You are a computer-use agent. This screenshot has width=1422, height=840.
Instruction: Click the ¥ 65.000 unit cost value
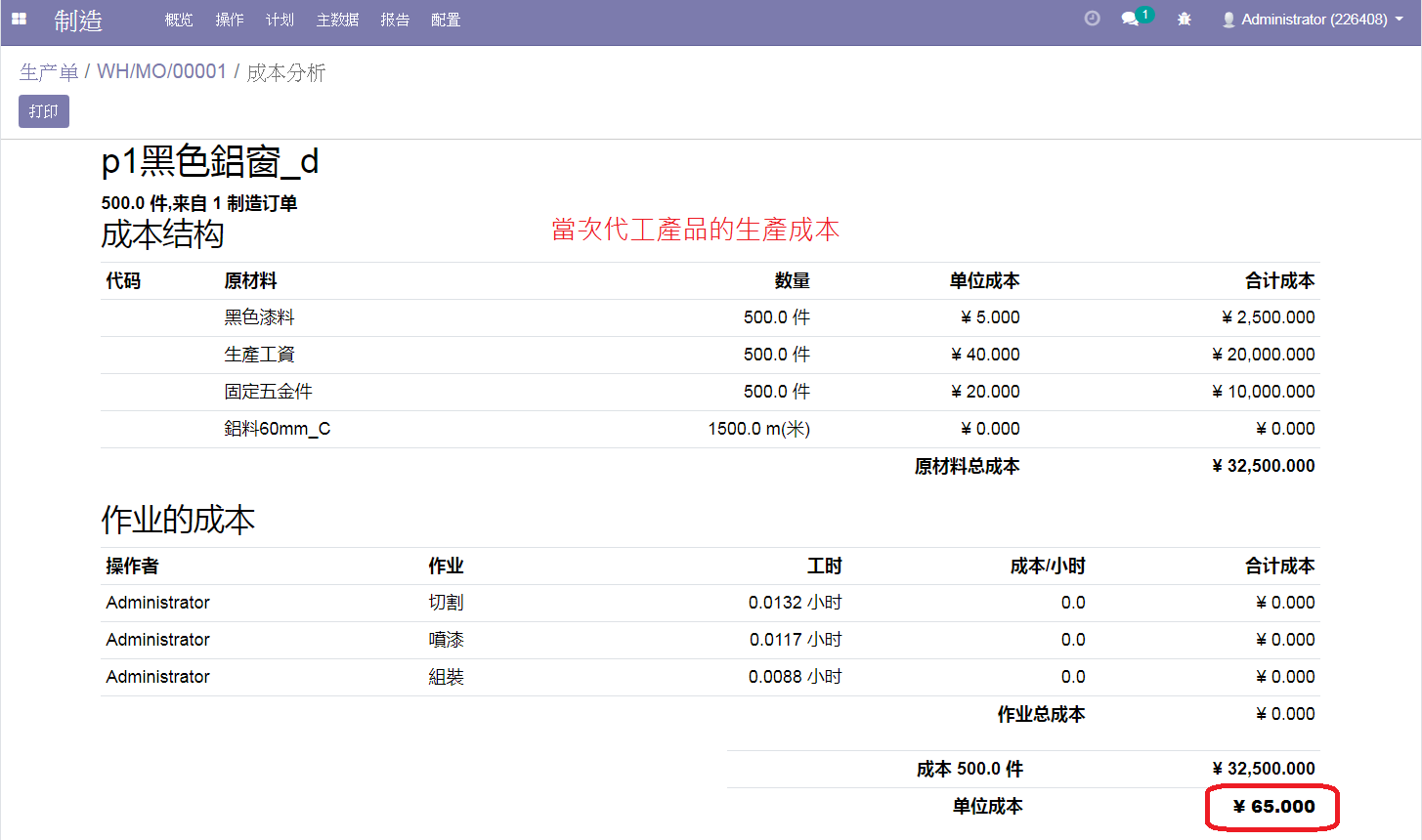tap(1274, 807)
